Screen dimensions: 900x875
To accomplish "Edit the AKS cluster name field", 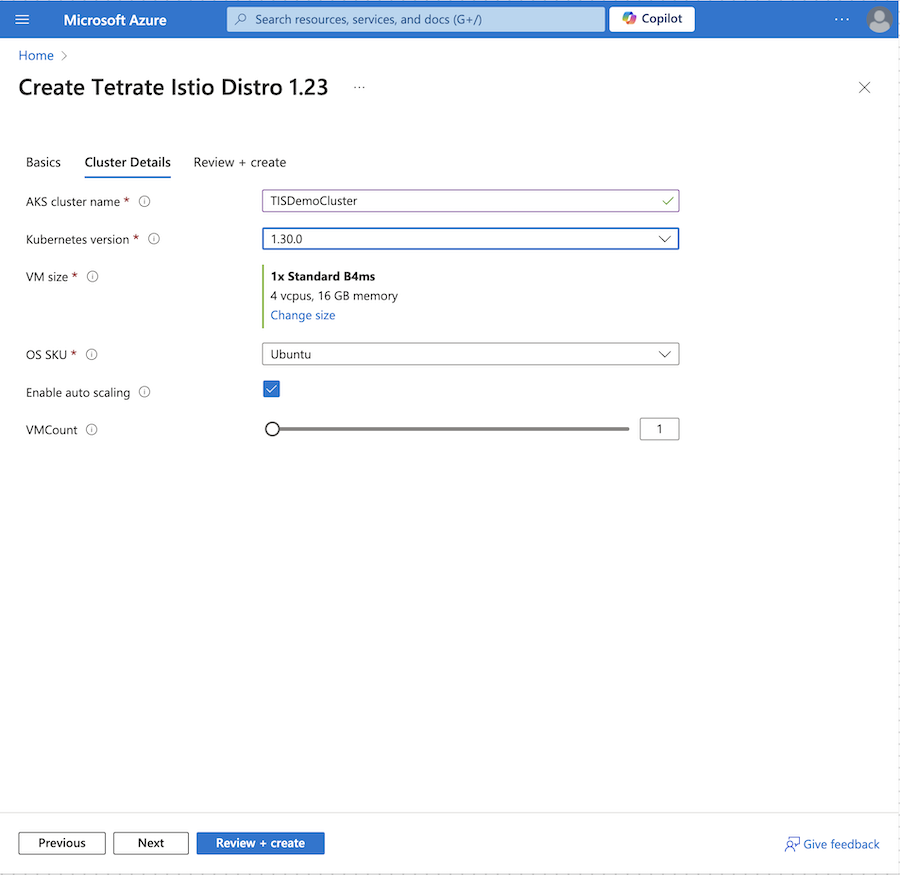I will [470, 201].
